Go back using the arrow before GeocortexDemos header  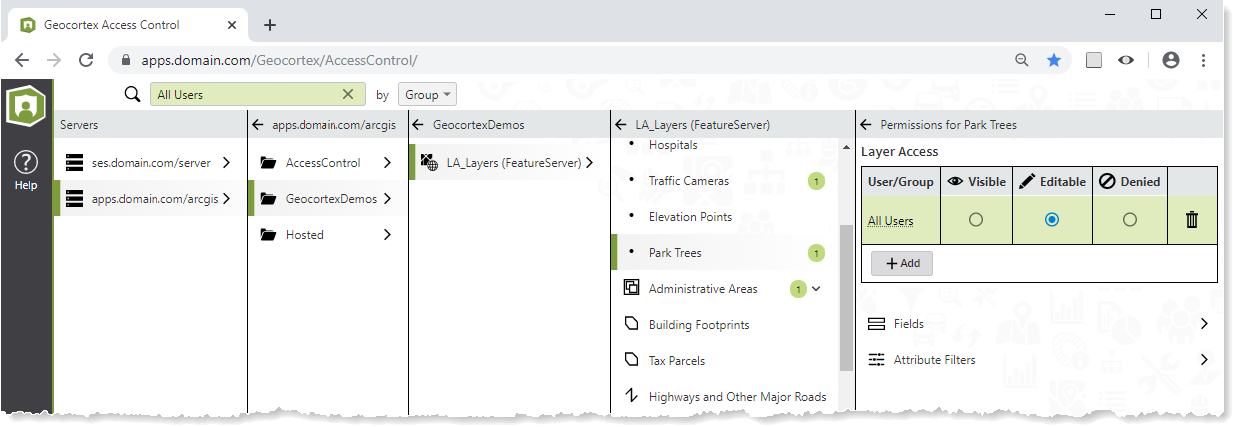[420, 125]
